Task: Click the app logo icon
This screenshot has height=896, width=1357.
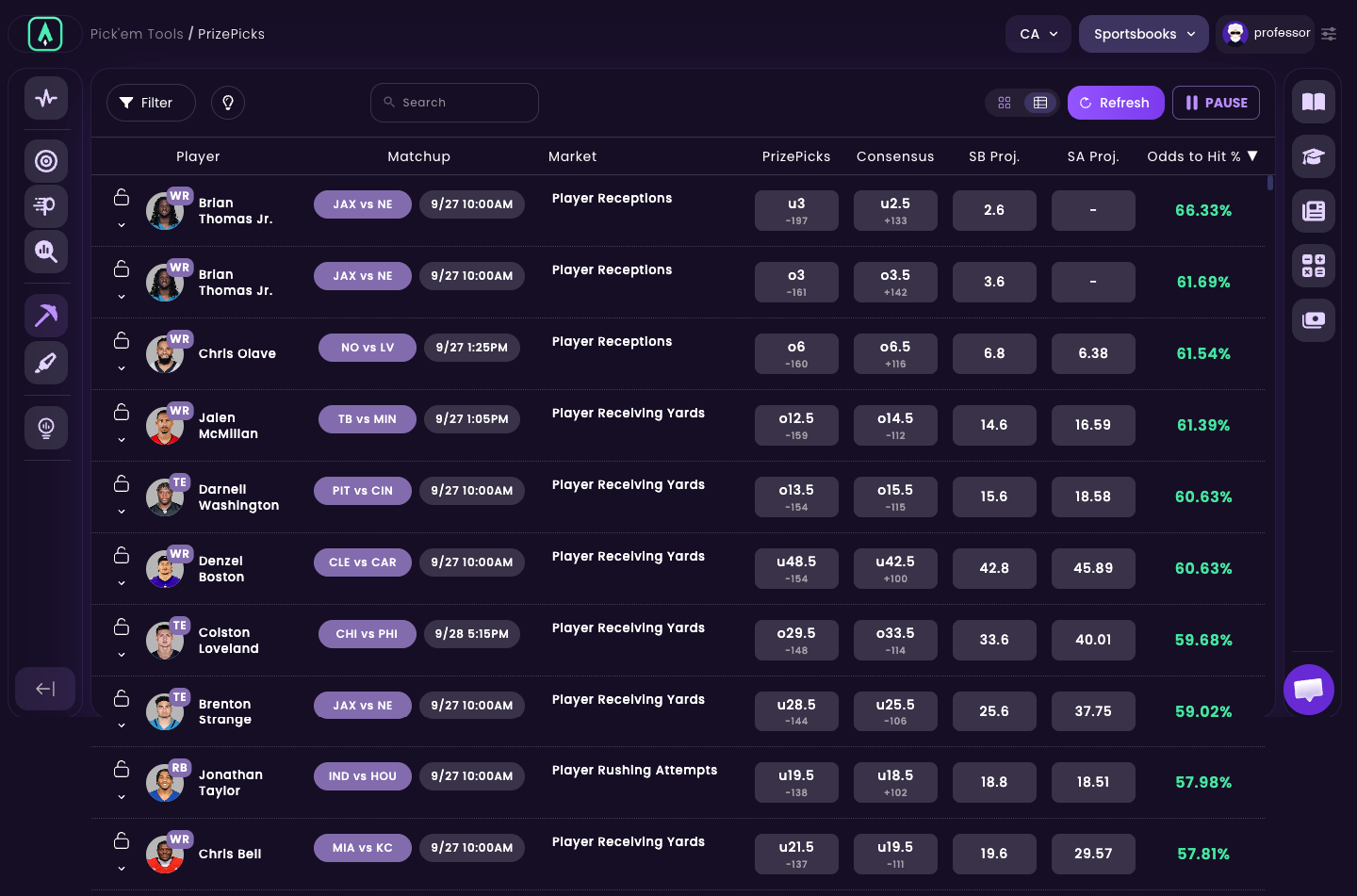Action: click(45, 34)
